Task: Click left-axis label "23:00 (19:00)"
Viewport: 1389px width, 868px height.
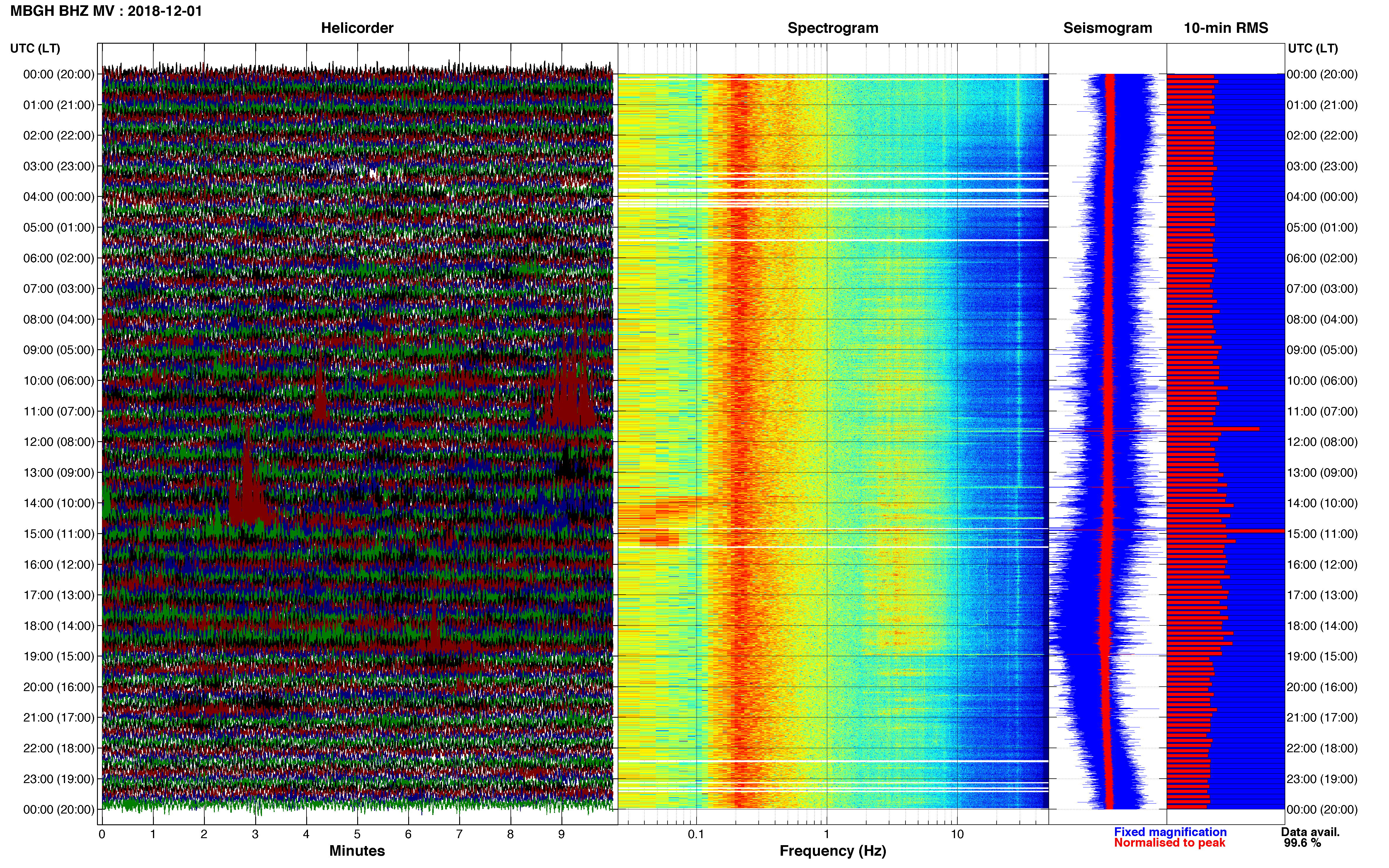Action: (59, 779)
